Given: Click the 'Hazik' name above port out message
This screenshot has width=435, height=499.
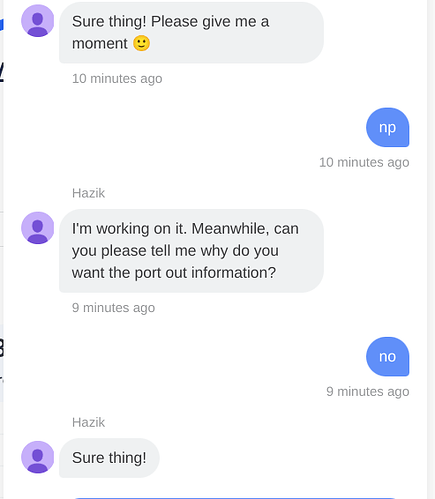Looking at the screenshot, I should 88,193.
